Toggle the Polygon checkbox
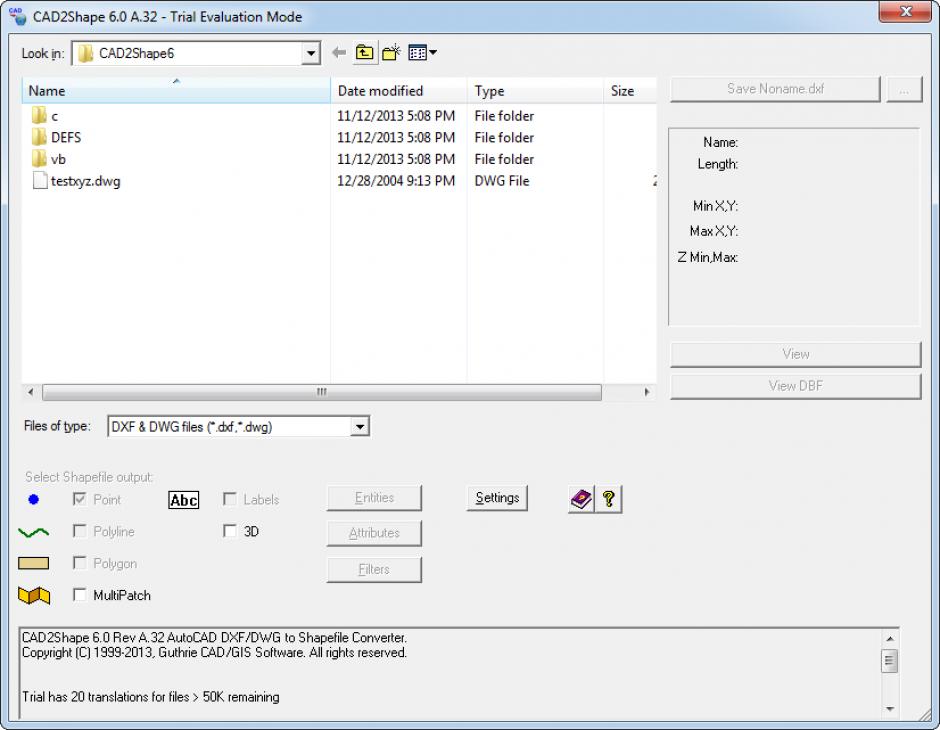The width and height of the screenshot is (940, 730). pos(79,562)
